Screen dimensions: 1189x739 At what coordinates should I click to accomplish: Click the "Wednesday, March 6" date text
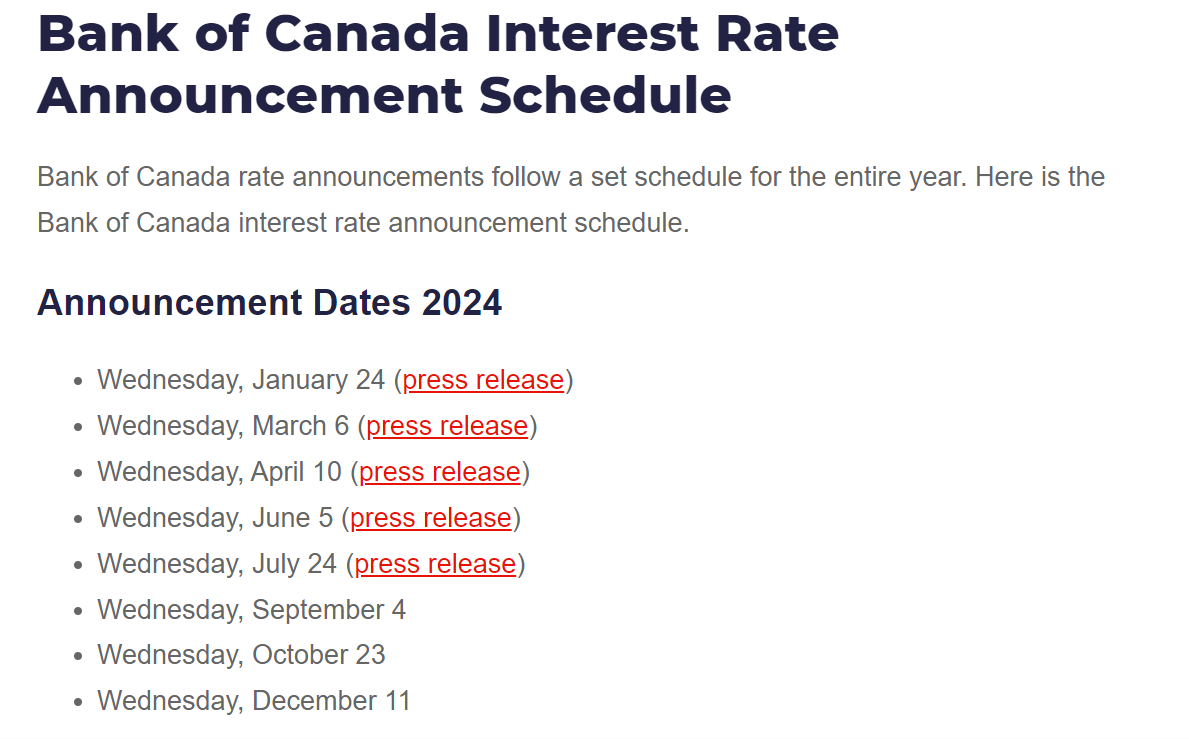point(223,426)
